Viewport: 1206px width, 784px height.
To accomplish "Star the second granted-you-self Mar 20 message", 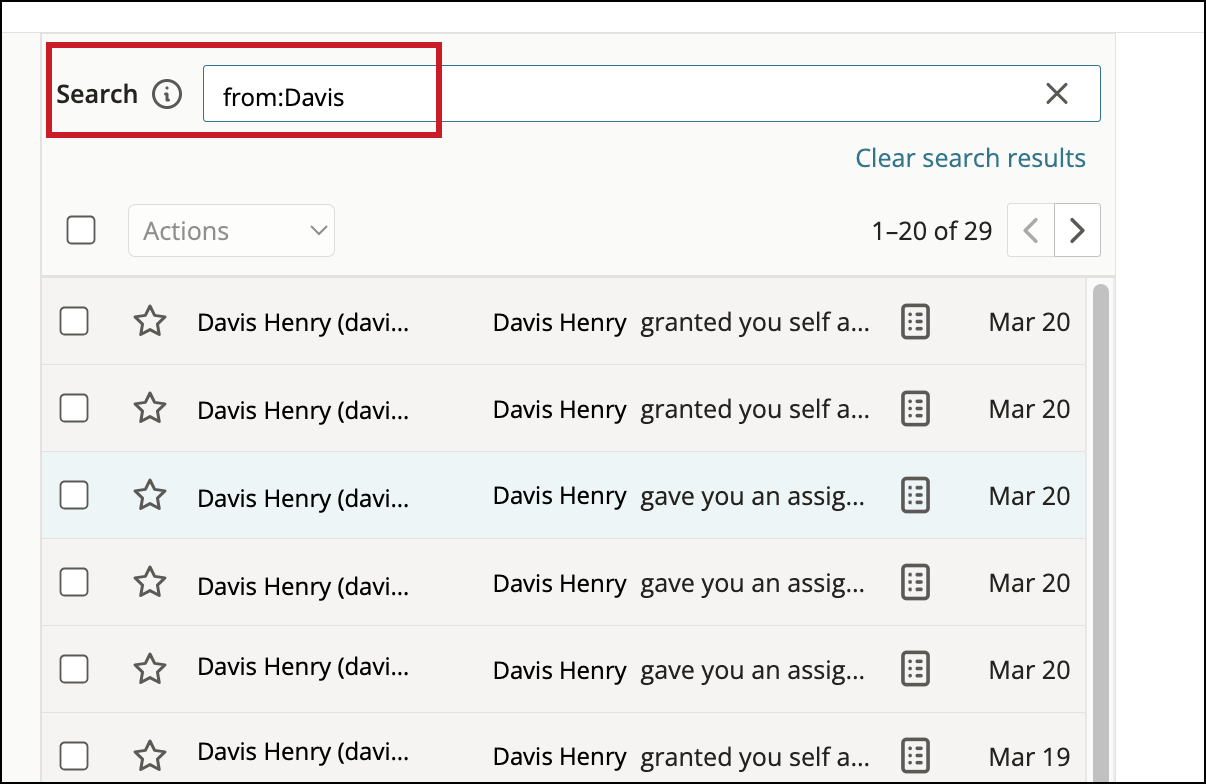I will (150, 408).
